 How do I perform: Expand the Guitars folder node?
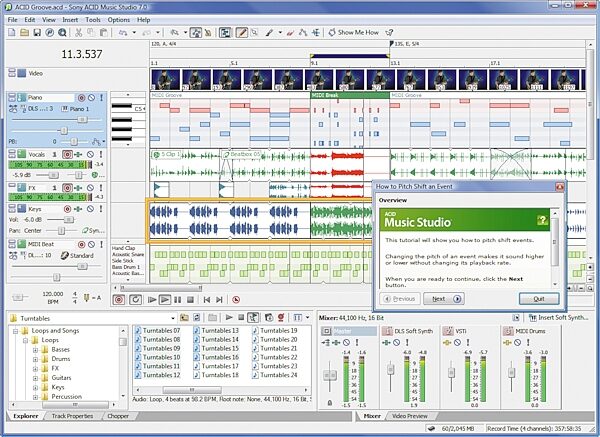(x=35, y=378)
